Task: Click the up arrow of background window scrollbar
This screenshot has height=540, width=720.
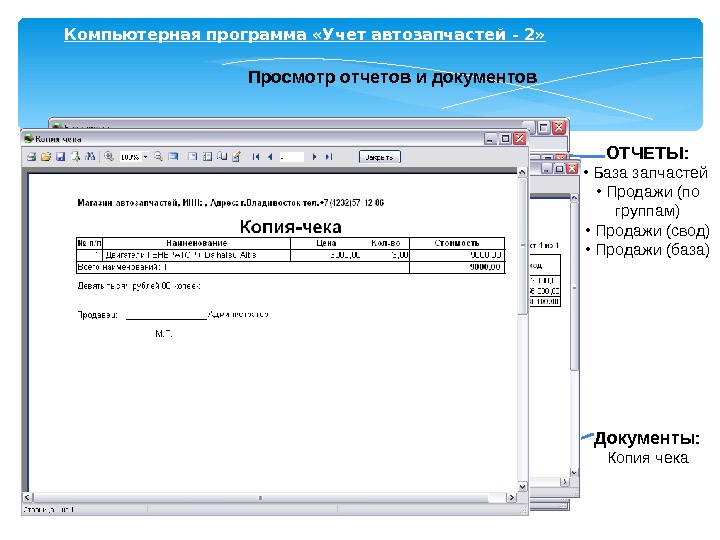Action: (x=574, y=197)
